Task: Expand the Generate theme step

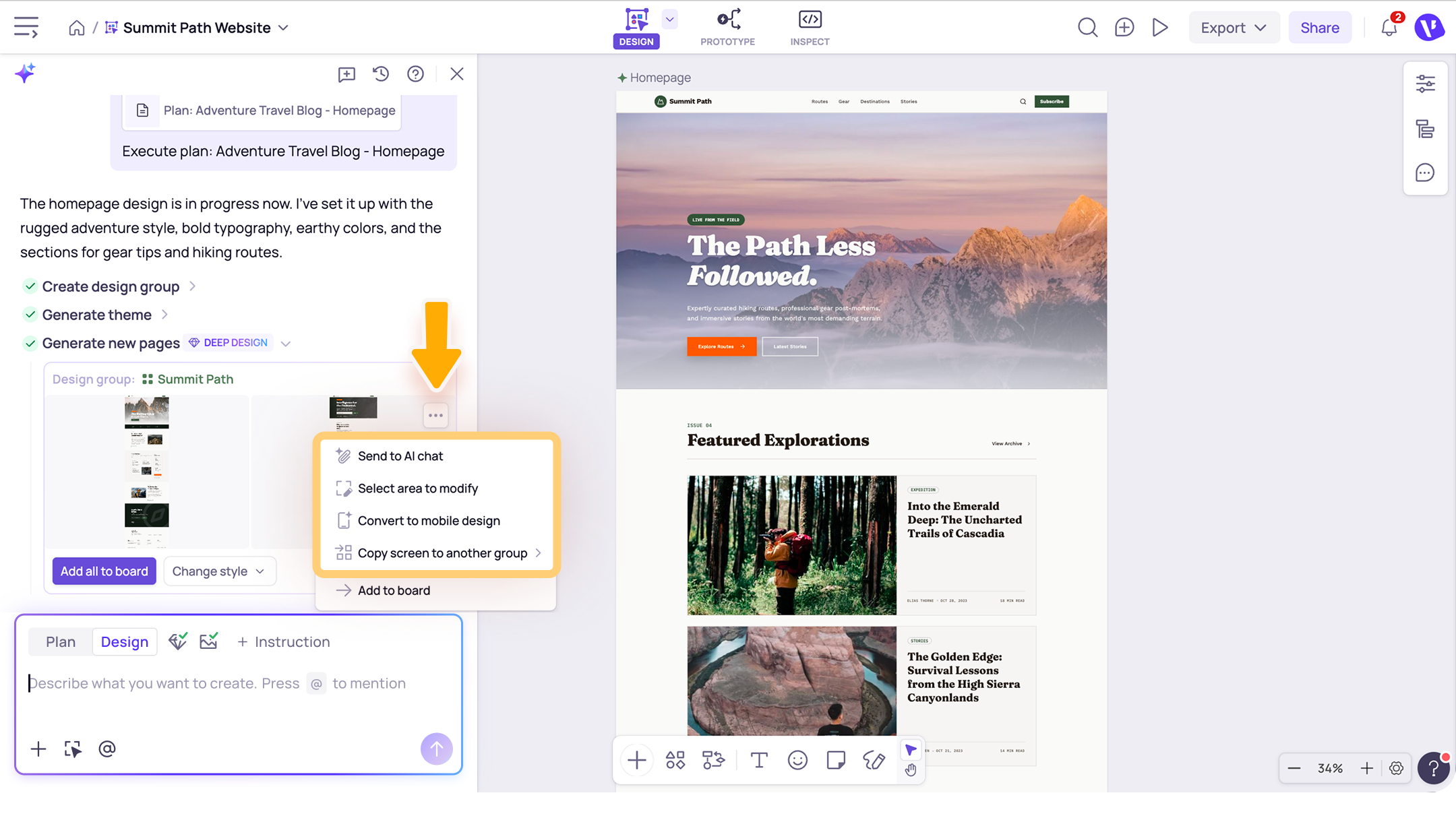Action: pos(164,315)
